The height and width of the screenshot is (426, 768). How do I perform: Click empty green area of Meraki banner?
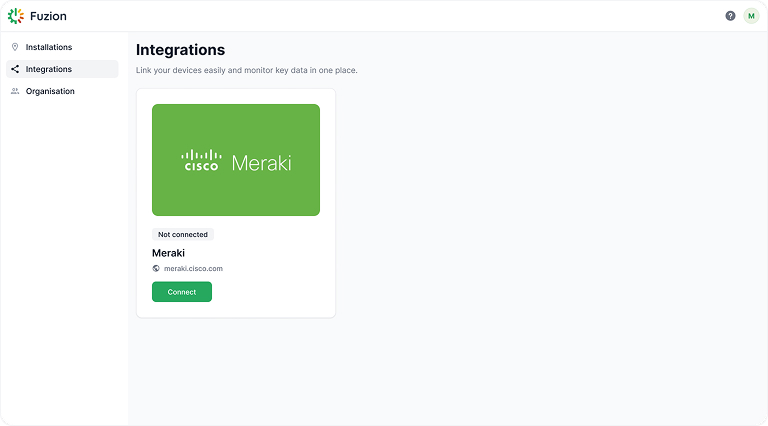click(x=236, y=195)
